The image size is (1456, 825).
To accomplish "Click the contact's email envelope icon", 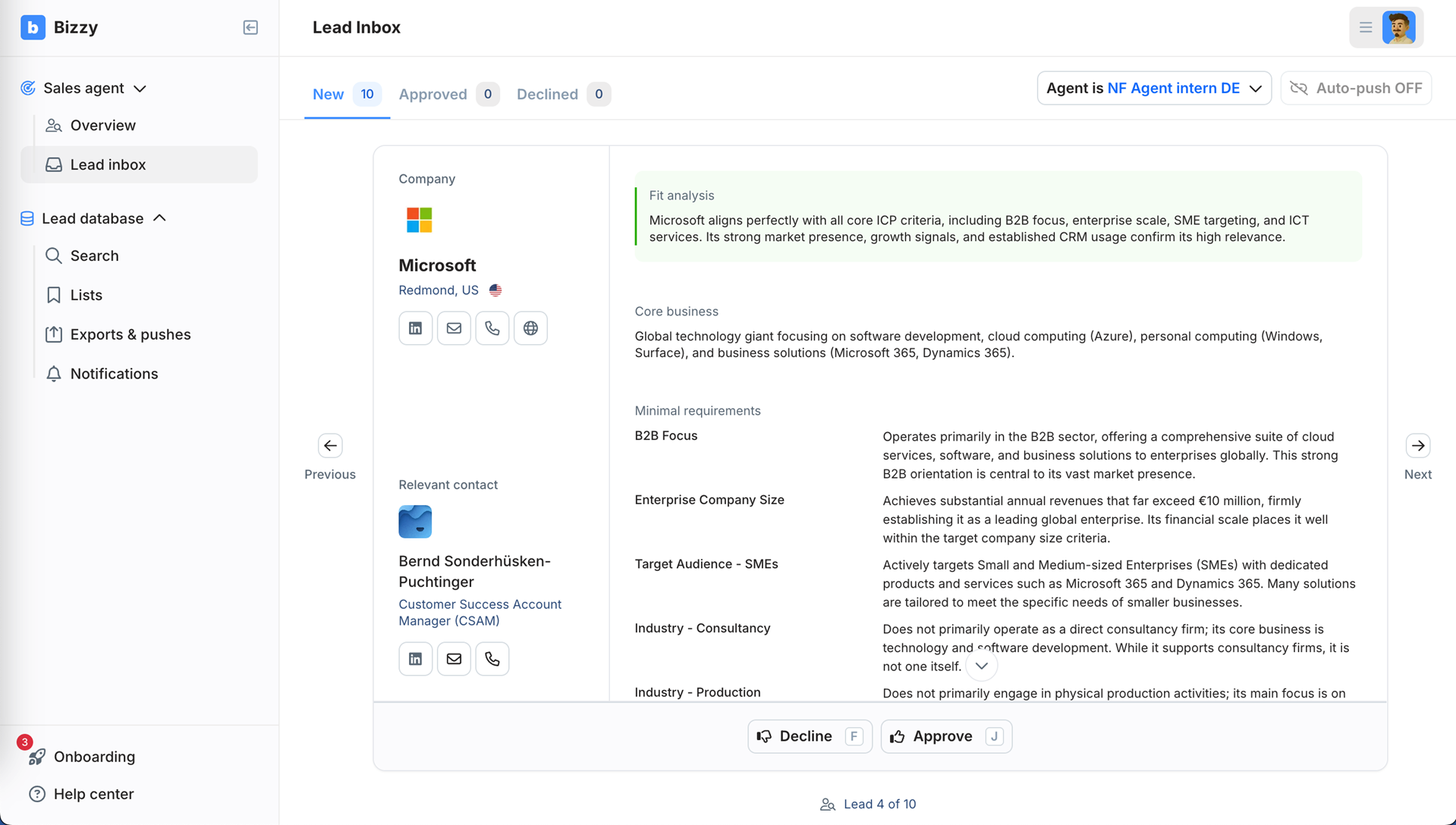I will (x=454, y=659).
